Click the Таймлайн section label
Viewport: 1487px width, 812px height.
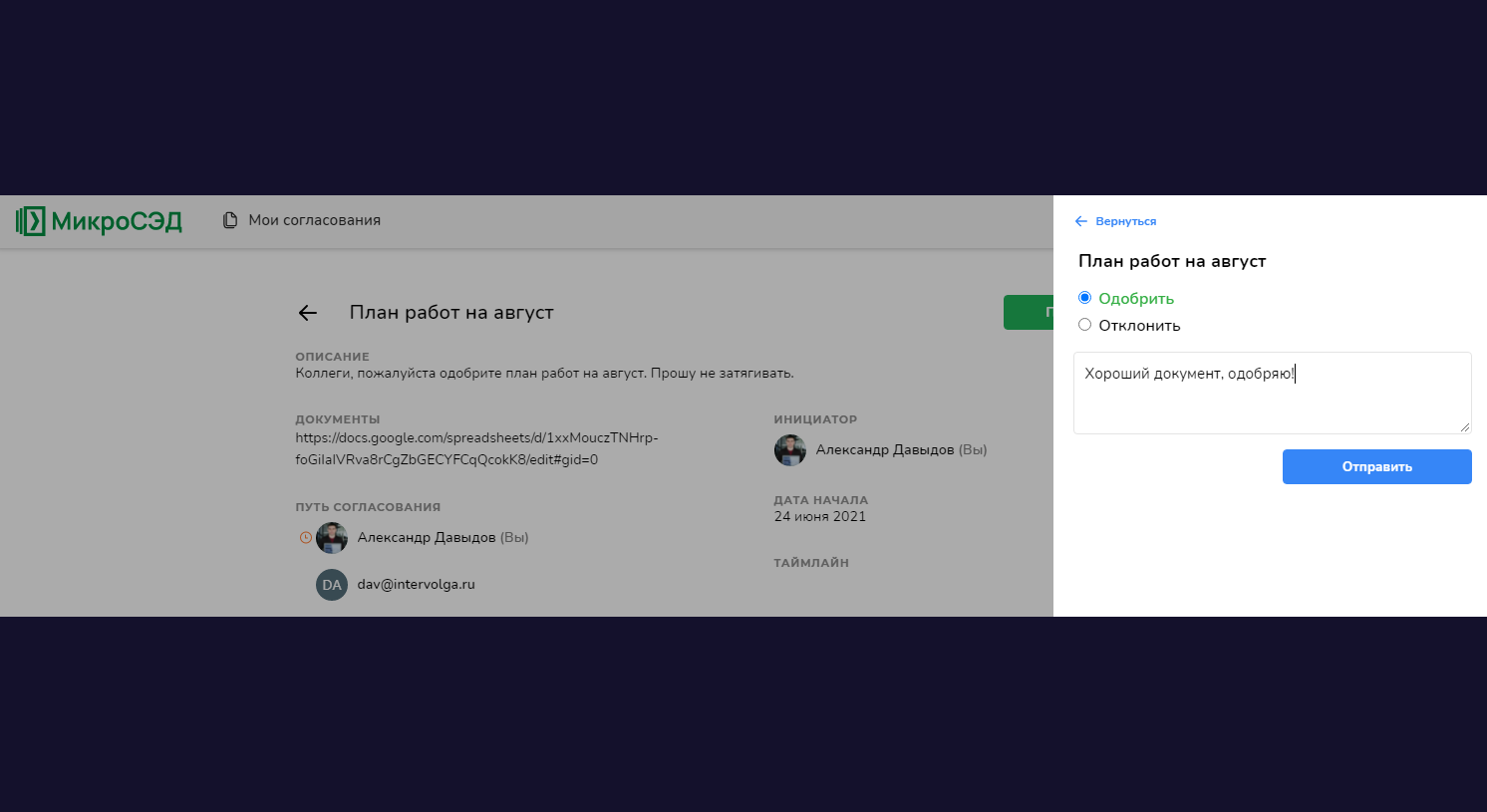(x=811, y=563)
